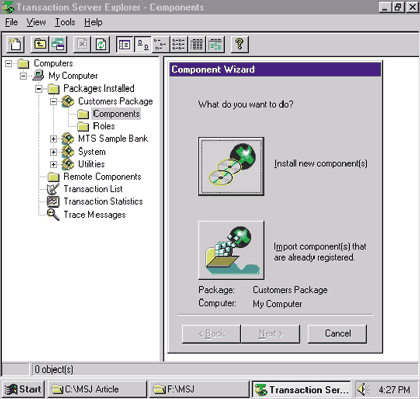Screen dimensions: 420x399
Task: Click "Customers Package" value in the wizard
Action: [x=290, y=290]
